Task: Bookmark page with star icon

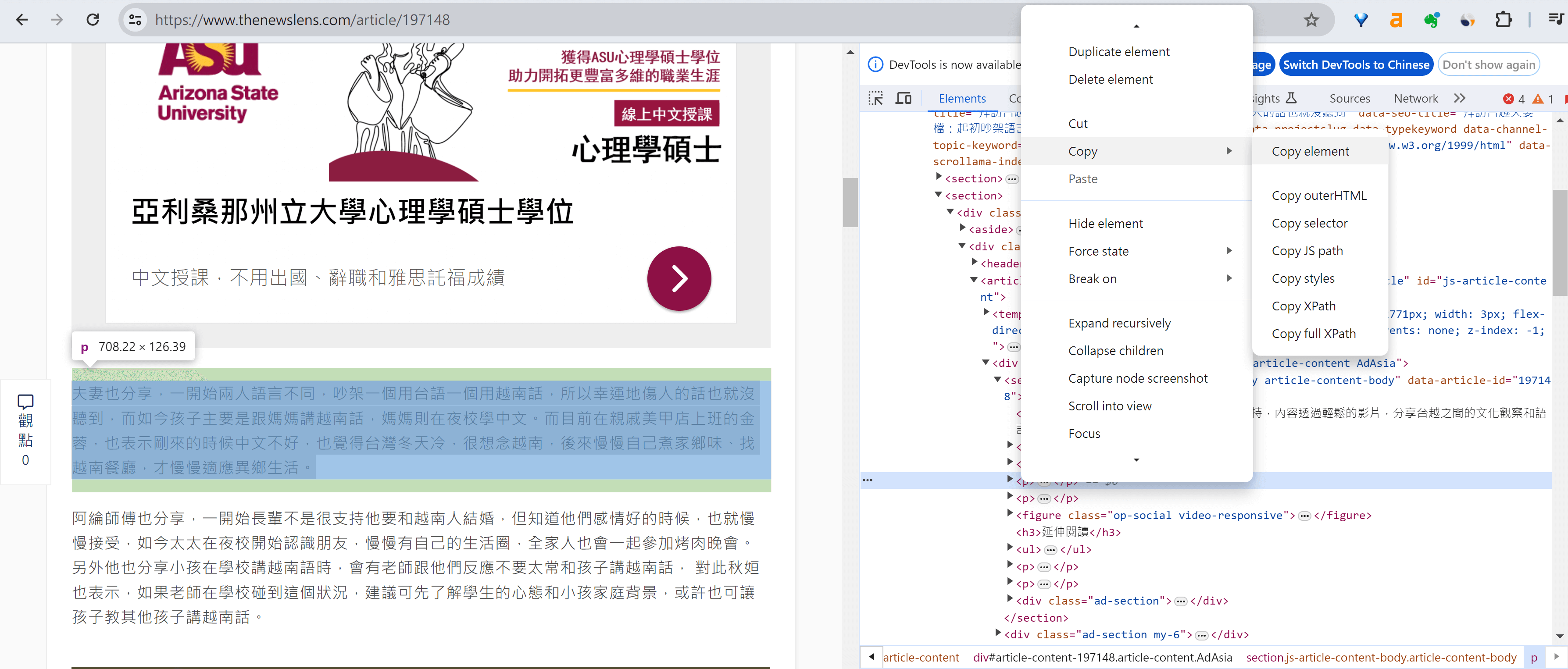Action: click(1311, 19)
